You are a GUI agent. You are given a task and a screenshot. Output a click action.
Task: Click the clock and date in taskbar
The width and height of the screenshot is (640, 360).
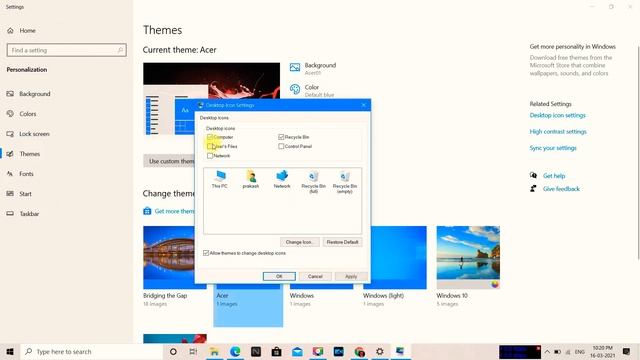(603, 351)
